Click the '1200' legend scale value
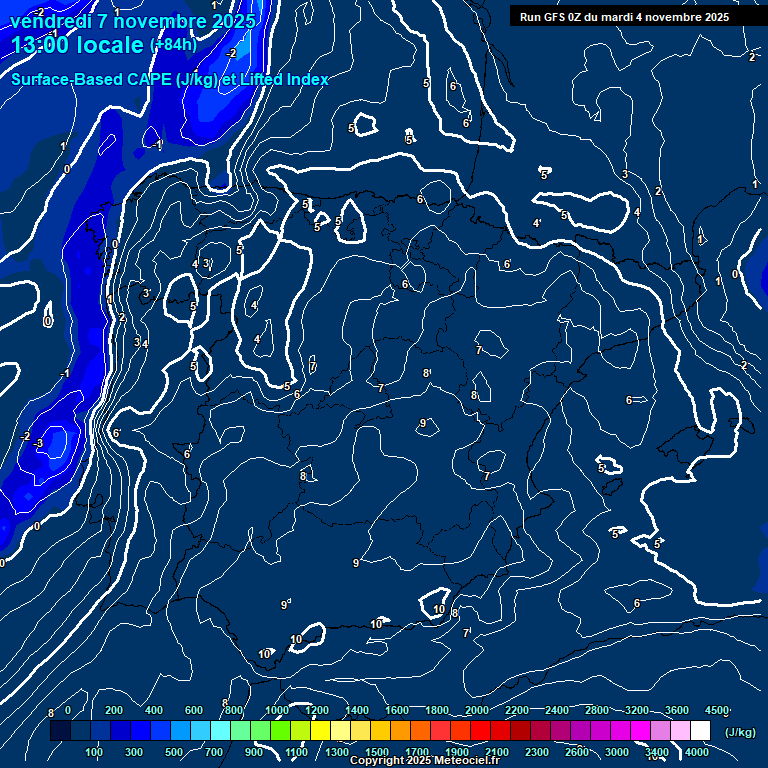Viewport: 768px width, 768px height. (317, 710)
